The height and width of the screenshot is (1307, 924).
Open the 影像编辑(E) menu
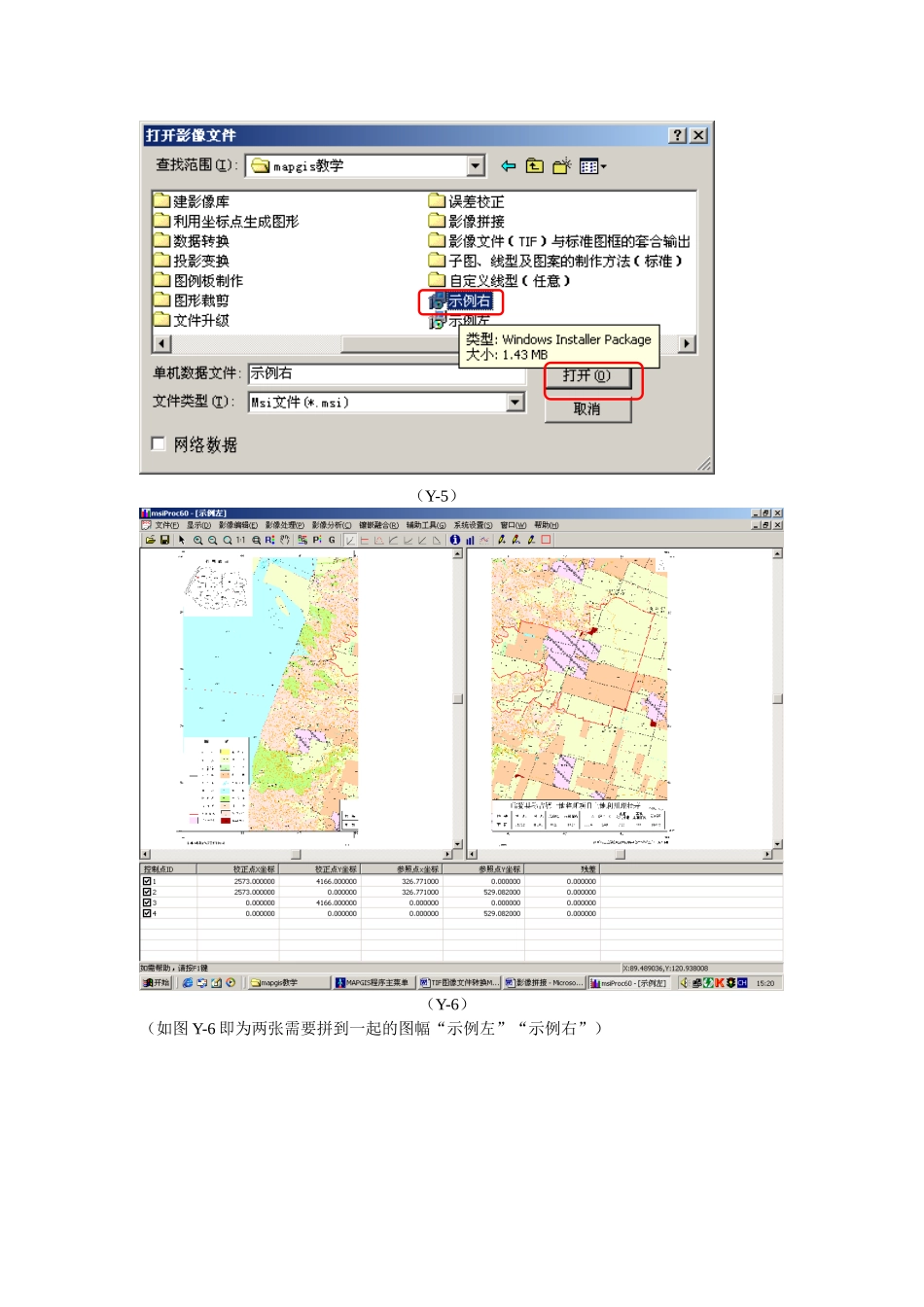pyautogui.click(x=238, y=525)
